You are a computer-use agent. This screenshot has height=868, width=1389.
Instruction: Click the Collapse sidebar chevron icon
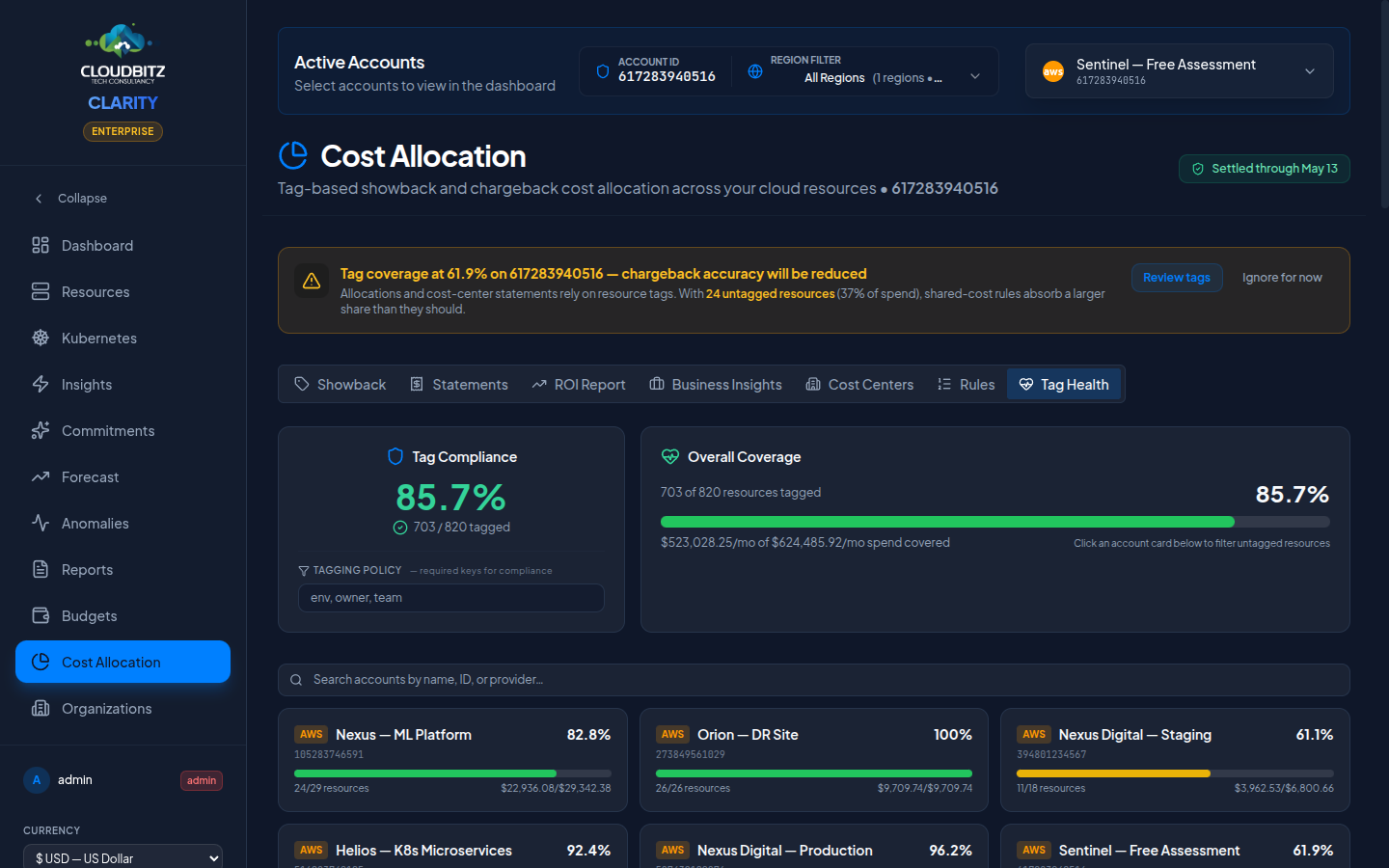(x=39, y=199)
